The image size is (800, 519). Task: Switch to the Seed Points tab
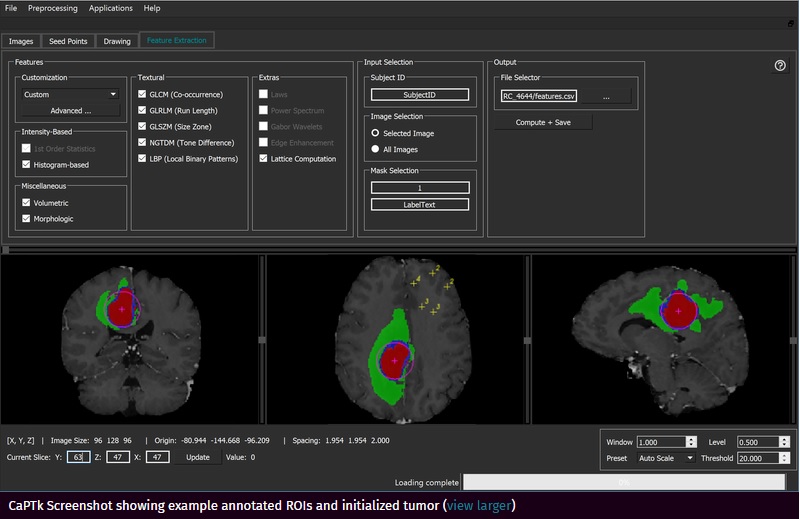[x=68, y=41]
